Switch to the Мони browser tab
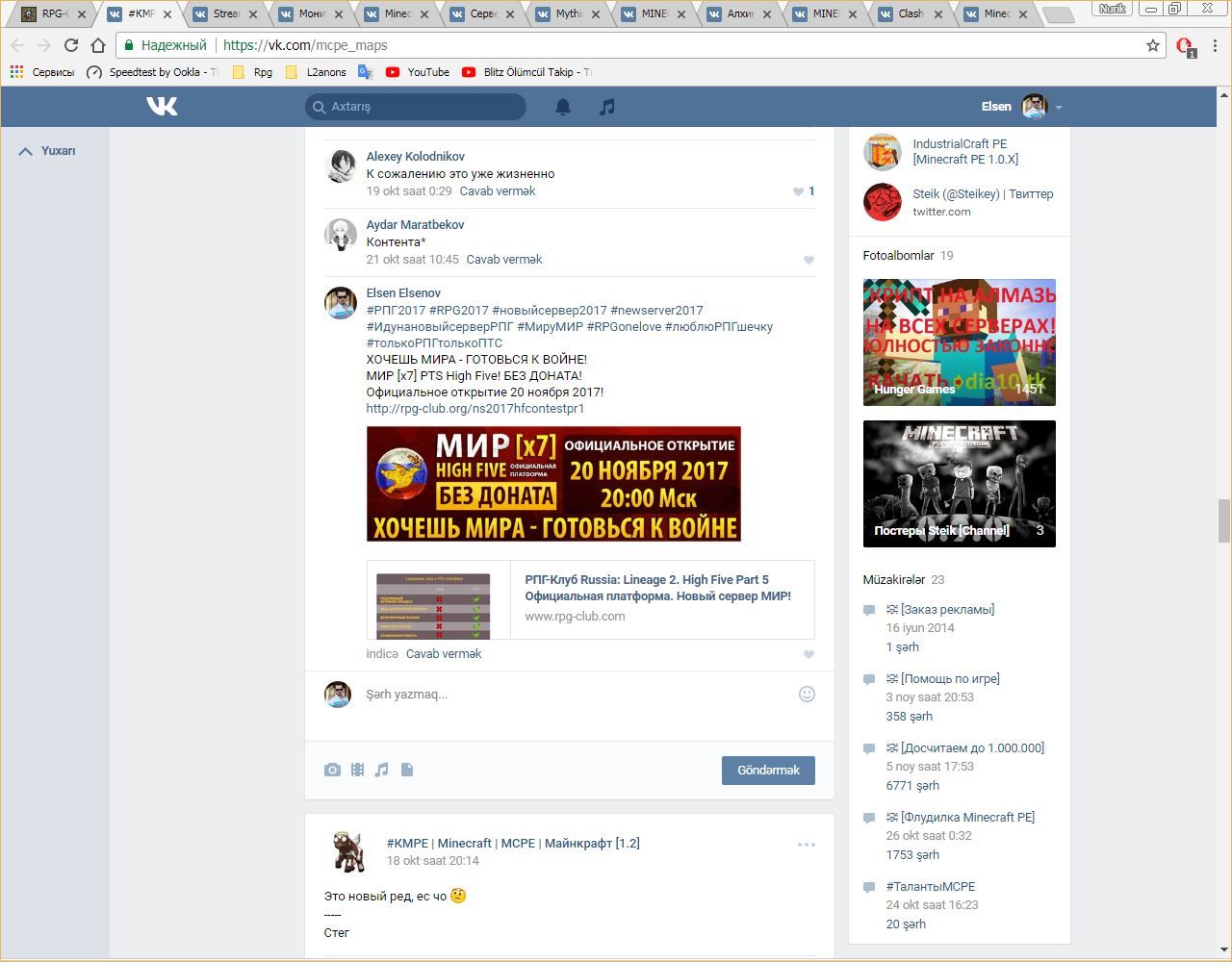1232x962 pixels. pos(310,14)
